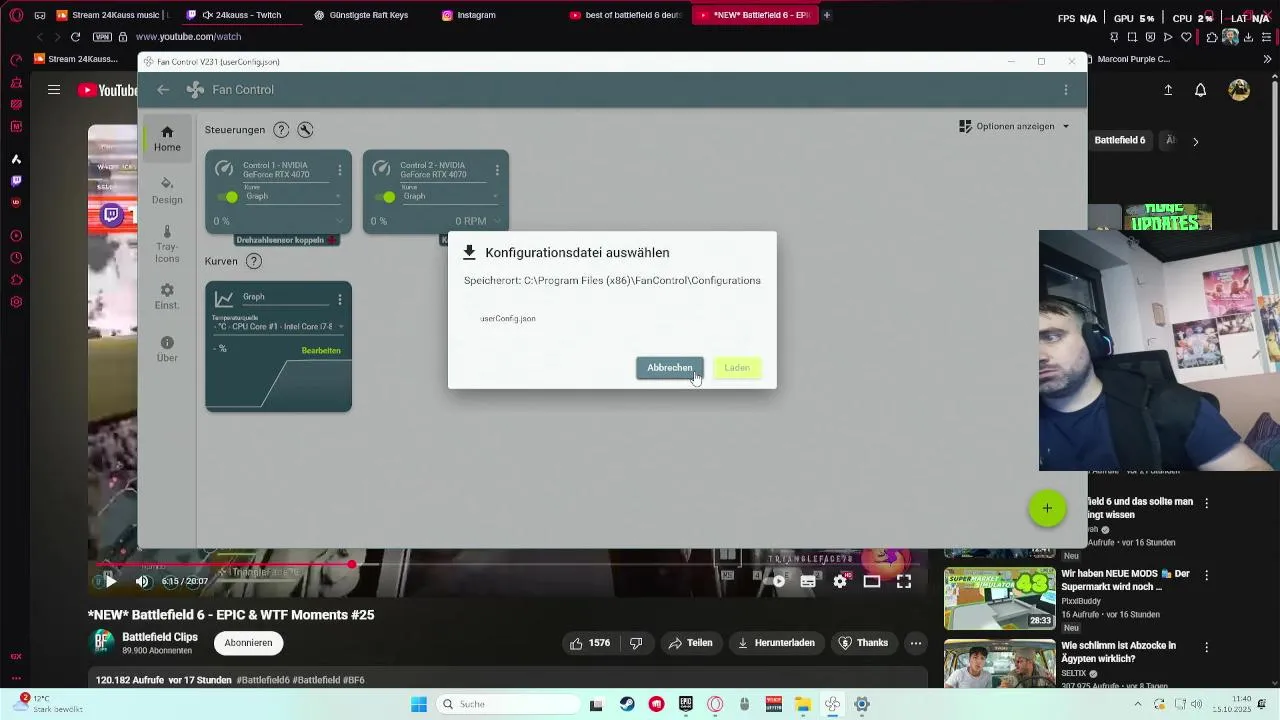Click the Control 2 speedometer icon
The width and height of the screenshot is (1280, 720).
[381, 170]
